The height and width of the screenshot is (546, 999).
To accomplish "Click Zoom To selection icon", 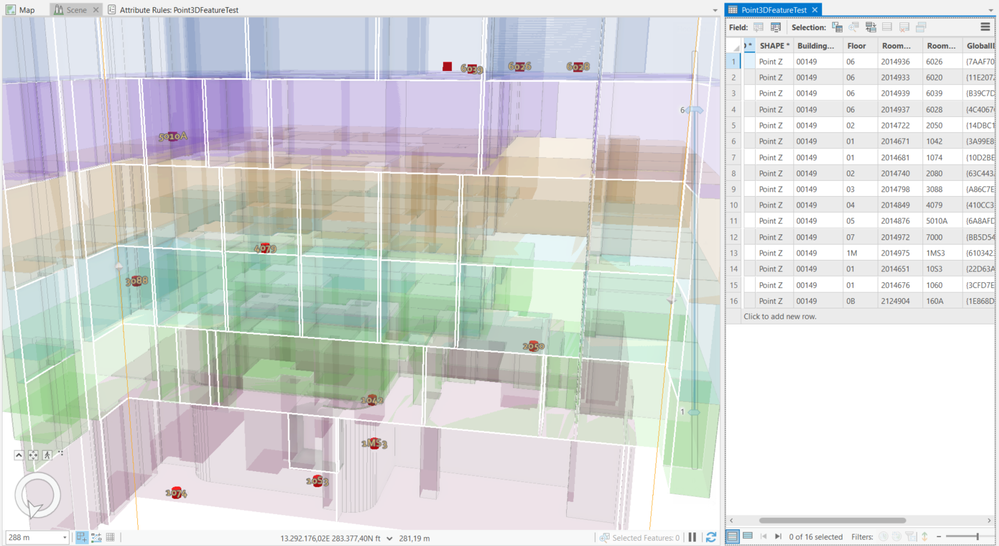I will point(854,27).
